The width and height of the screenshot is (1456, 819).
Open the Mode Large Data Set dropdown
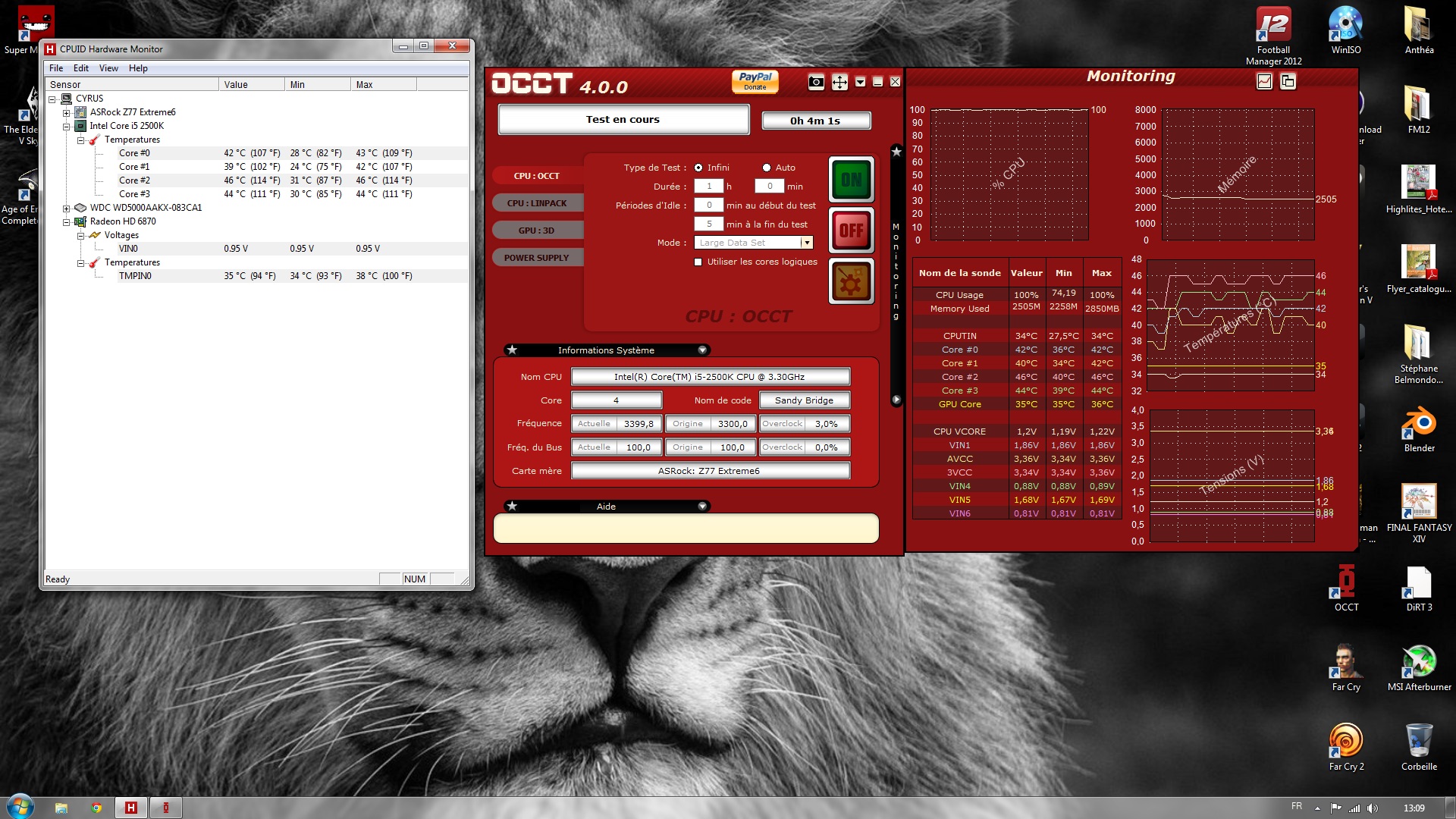click(807, 243)
